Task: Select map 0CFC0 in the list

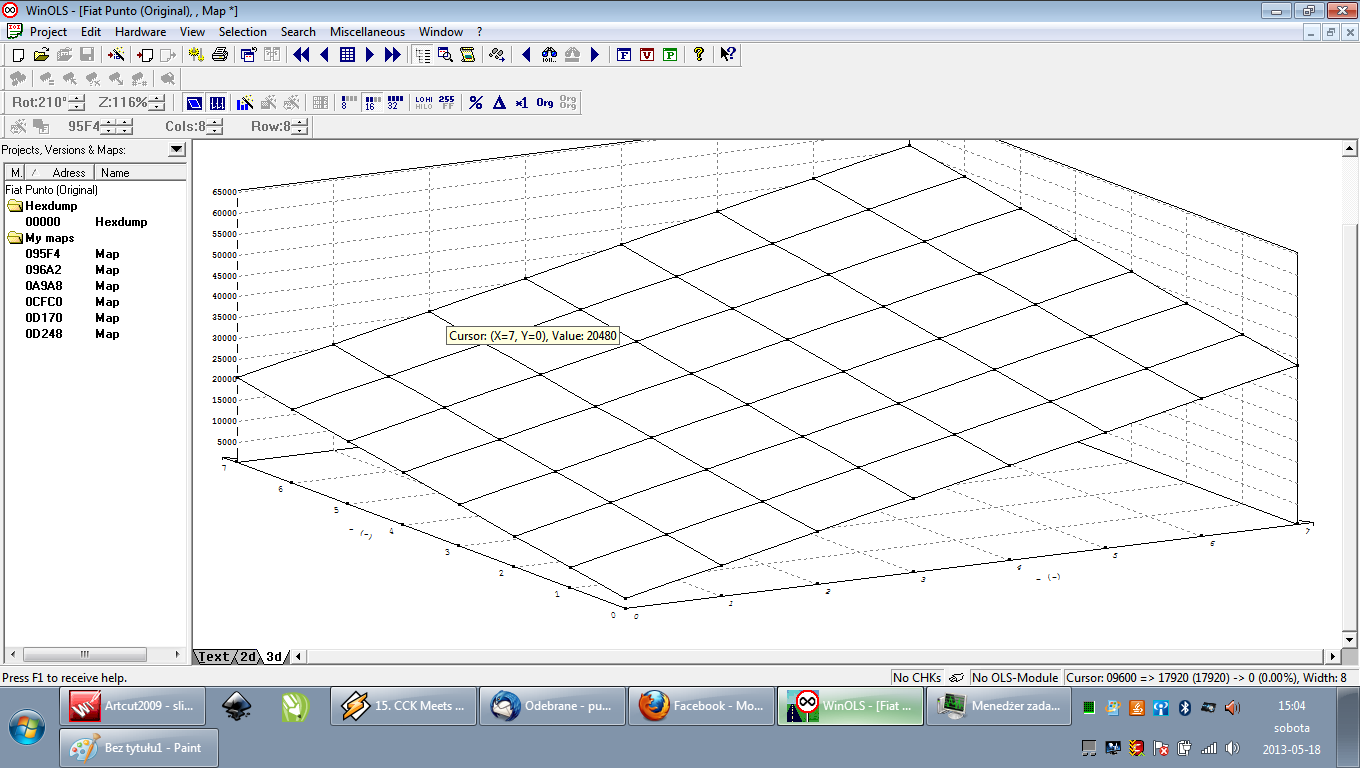Action: click(44, 302)
